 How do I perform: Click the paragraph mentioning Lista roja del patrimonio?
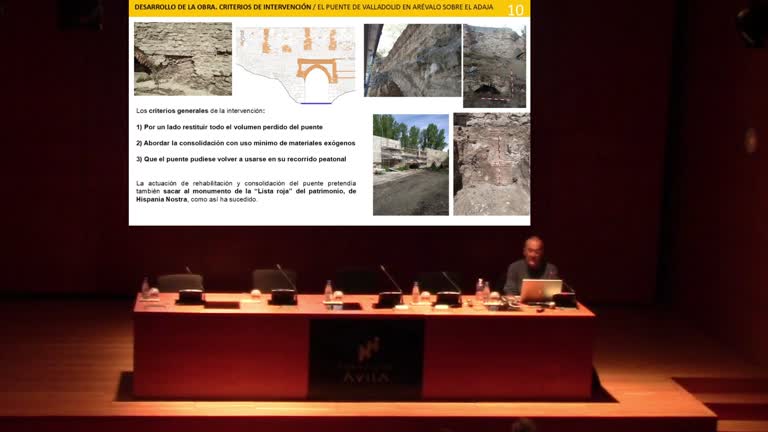click(246, 191)
